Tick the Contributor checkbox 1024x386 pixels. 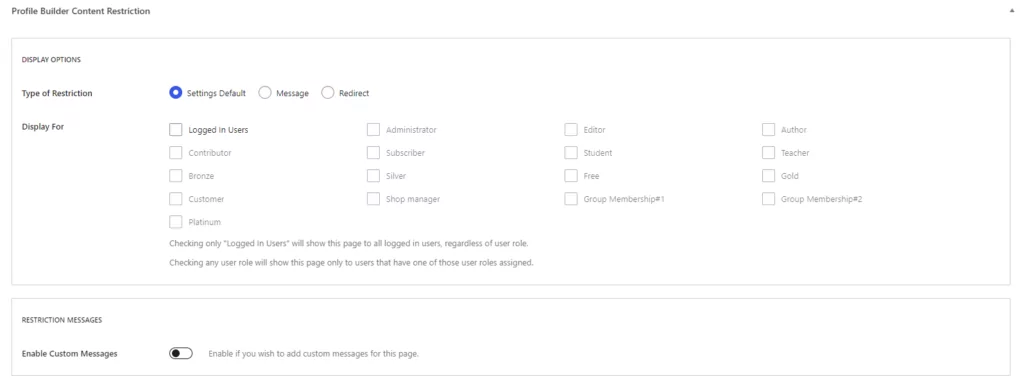(175, 153)
